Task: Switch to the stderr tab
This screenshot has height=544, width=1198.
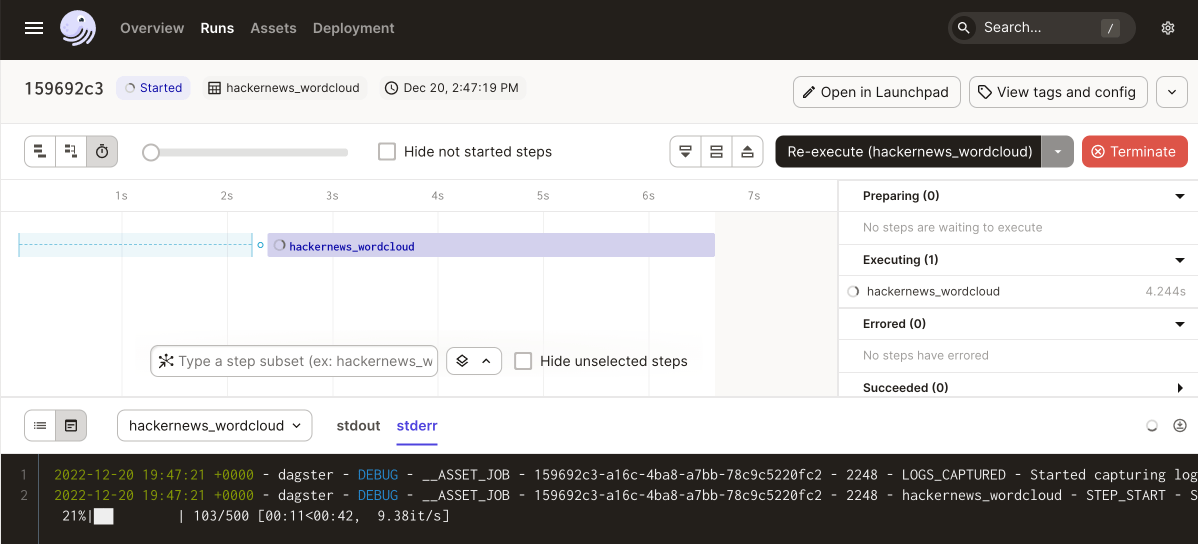Action: pos(417,426)
